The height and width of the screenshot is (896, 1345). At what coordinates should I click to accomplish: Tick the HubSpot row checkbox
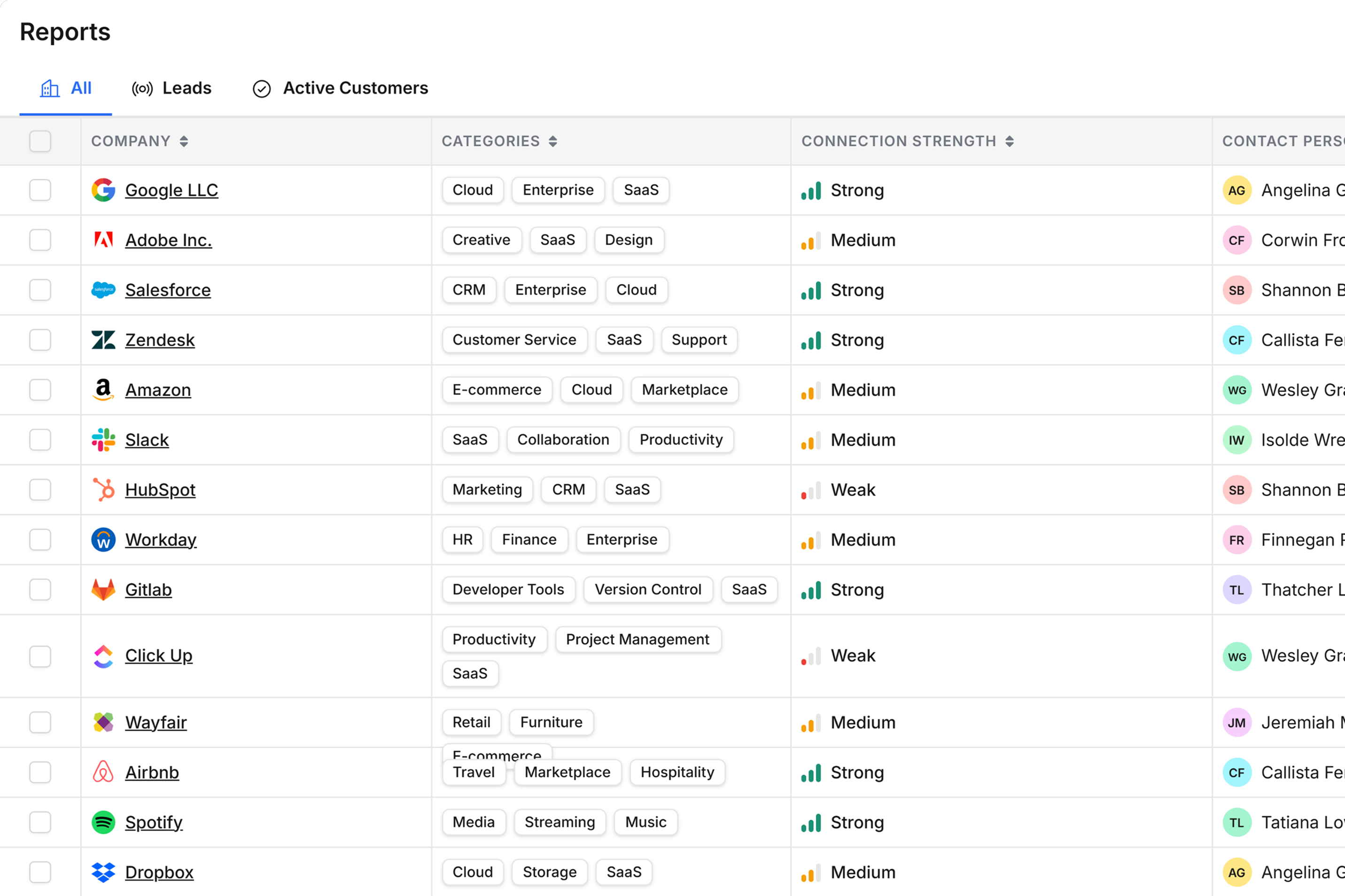40,490
